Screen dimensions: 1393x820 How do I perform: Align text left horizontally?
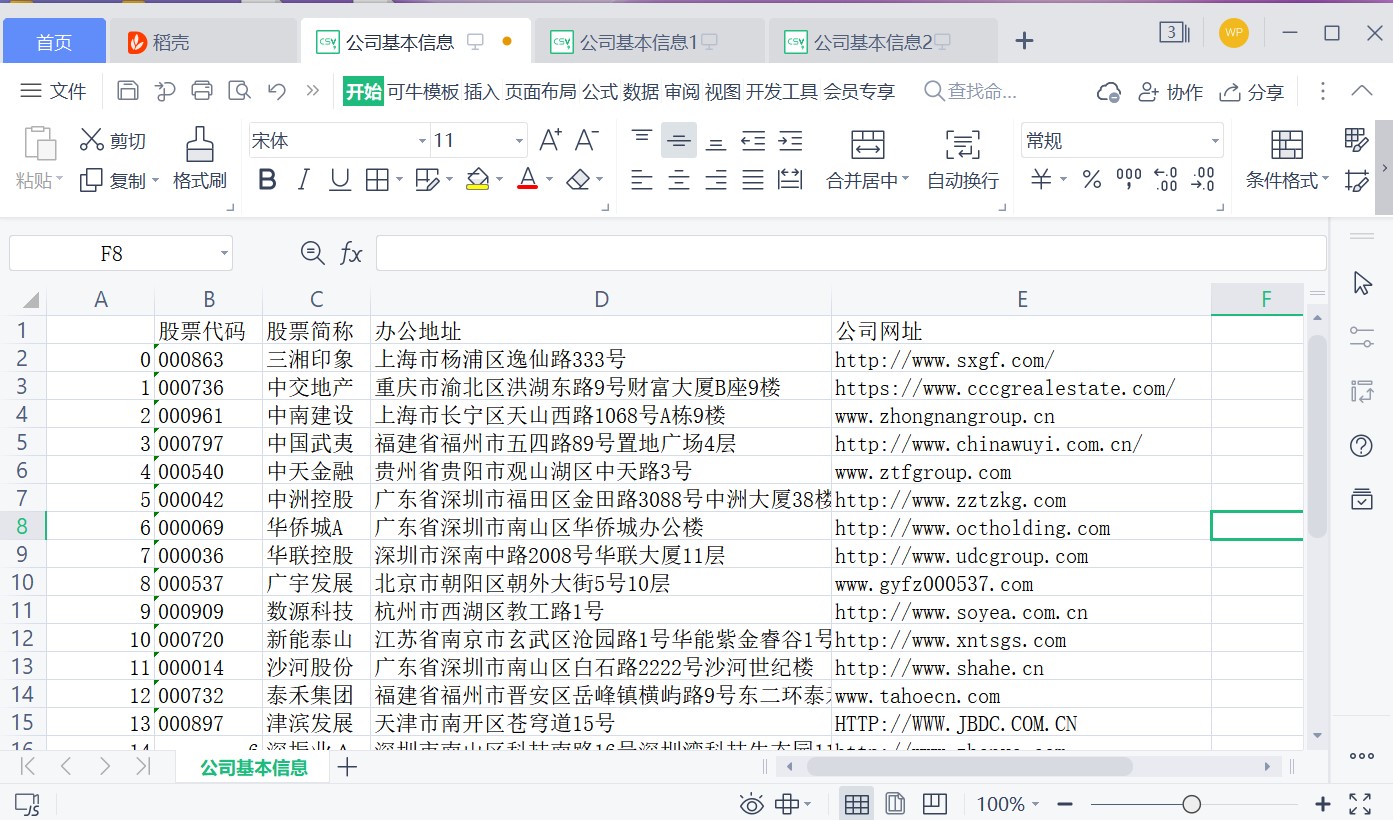point(642,180)
